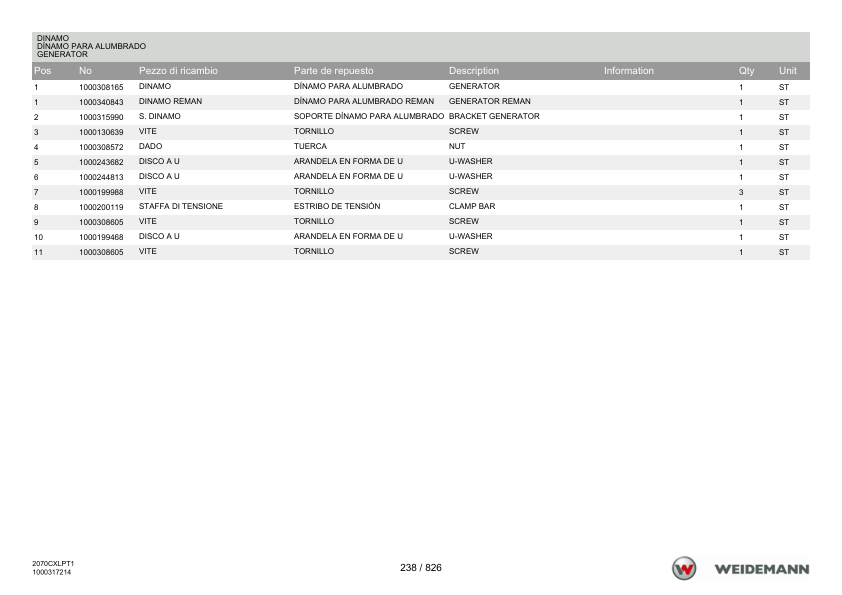Select part number 1000308165

[101, 87]
